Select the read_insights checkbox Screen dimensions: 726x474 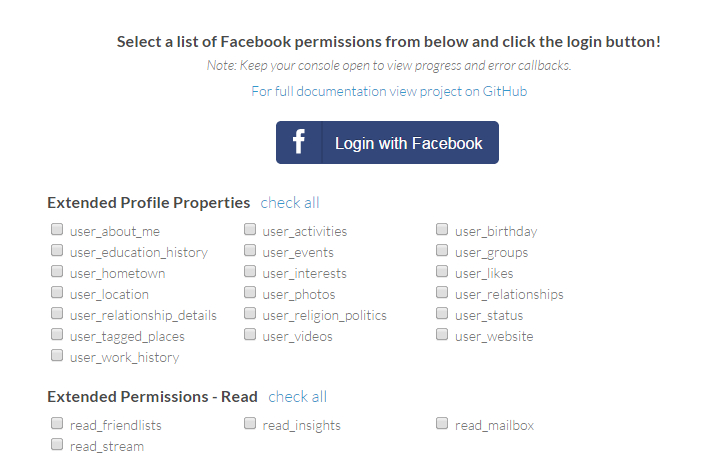[x=250, y=424]
